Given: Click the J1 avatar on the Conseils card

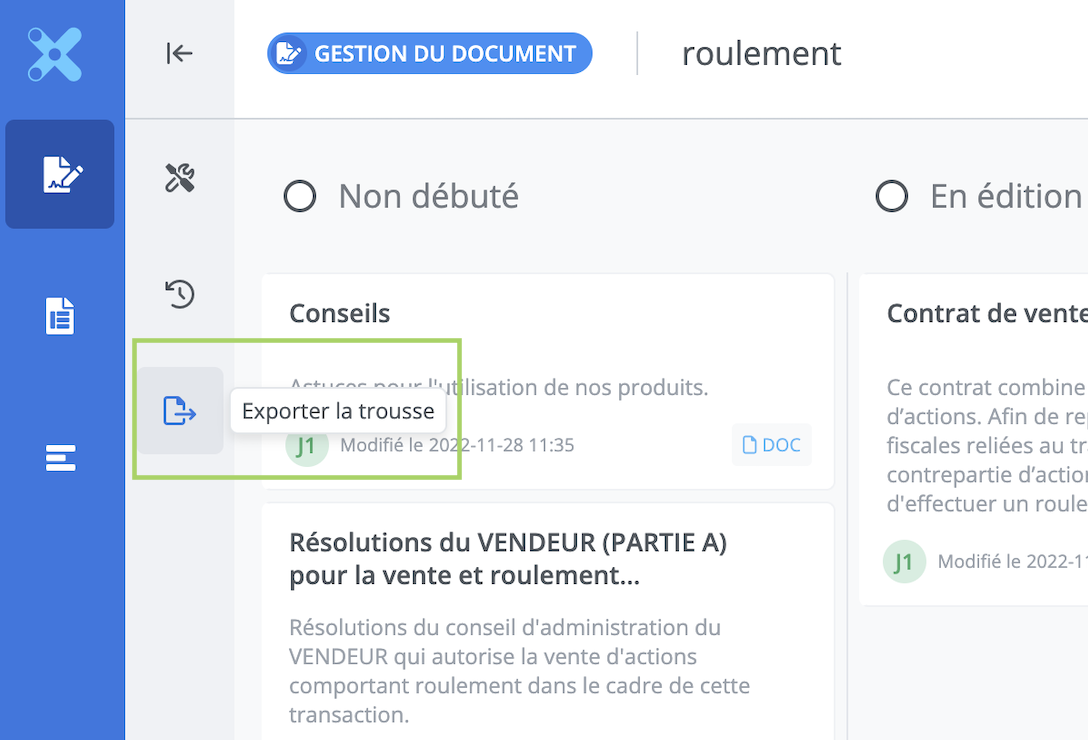Looking at the screenshot, I should click(307, 447).
